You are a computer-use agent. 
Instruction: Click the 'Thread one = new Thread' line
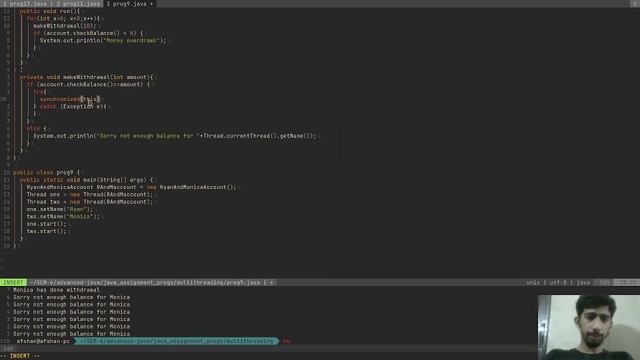pos(89,195)
